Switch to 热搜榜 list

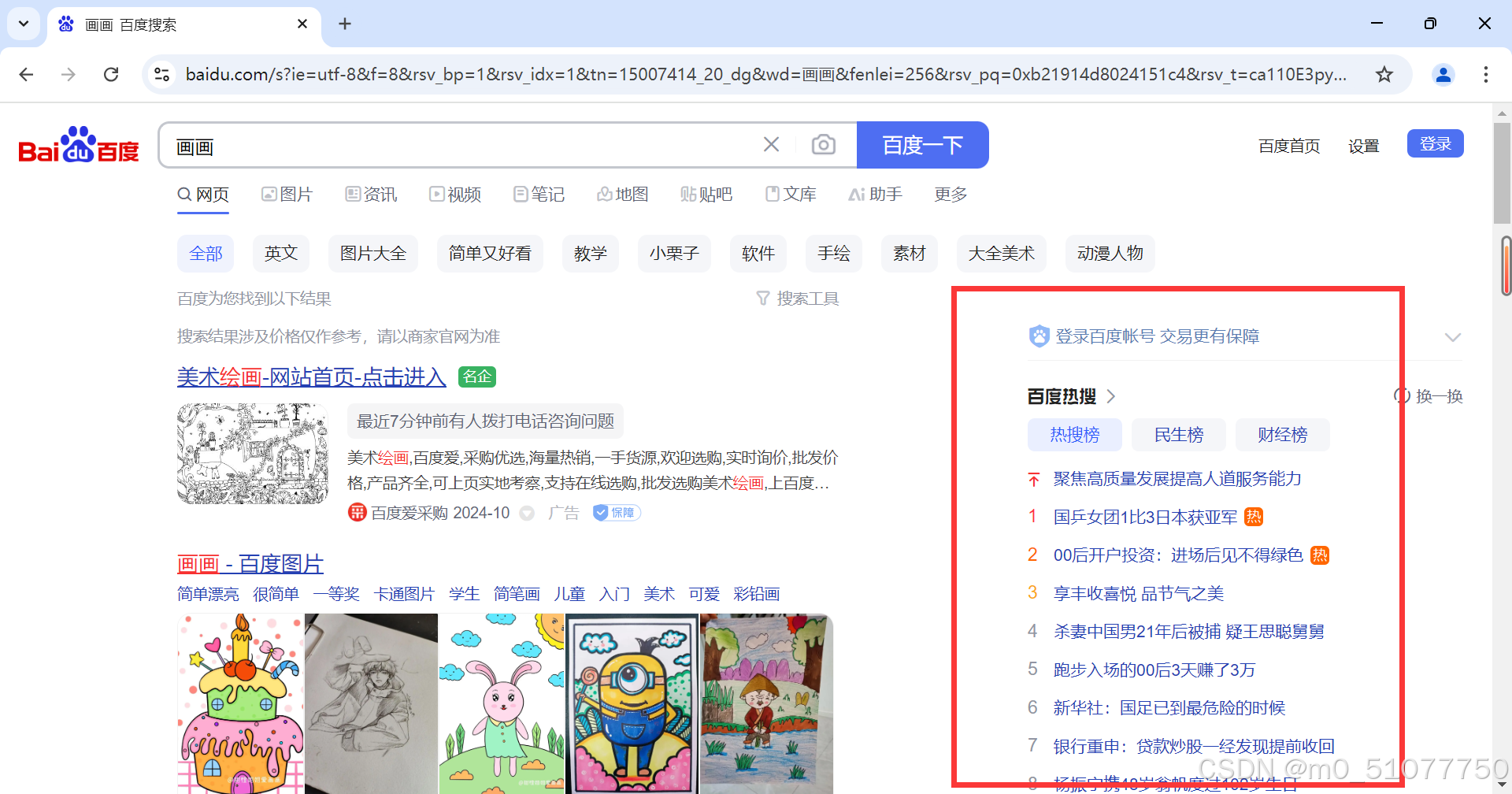click(1075, 435)
